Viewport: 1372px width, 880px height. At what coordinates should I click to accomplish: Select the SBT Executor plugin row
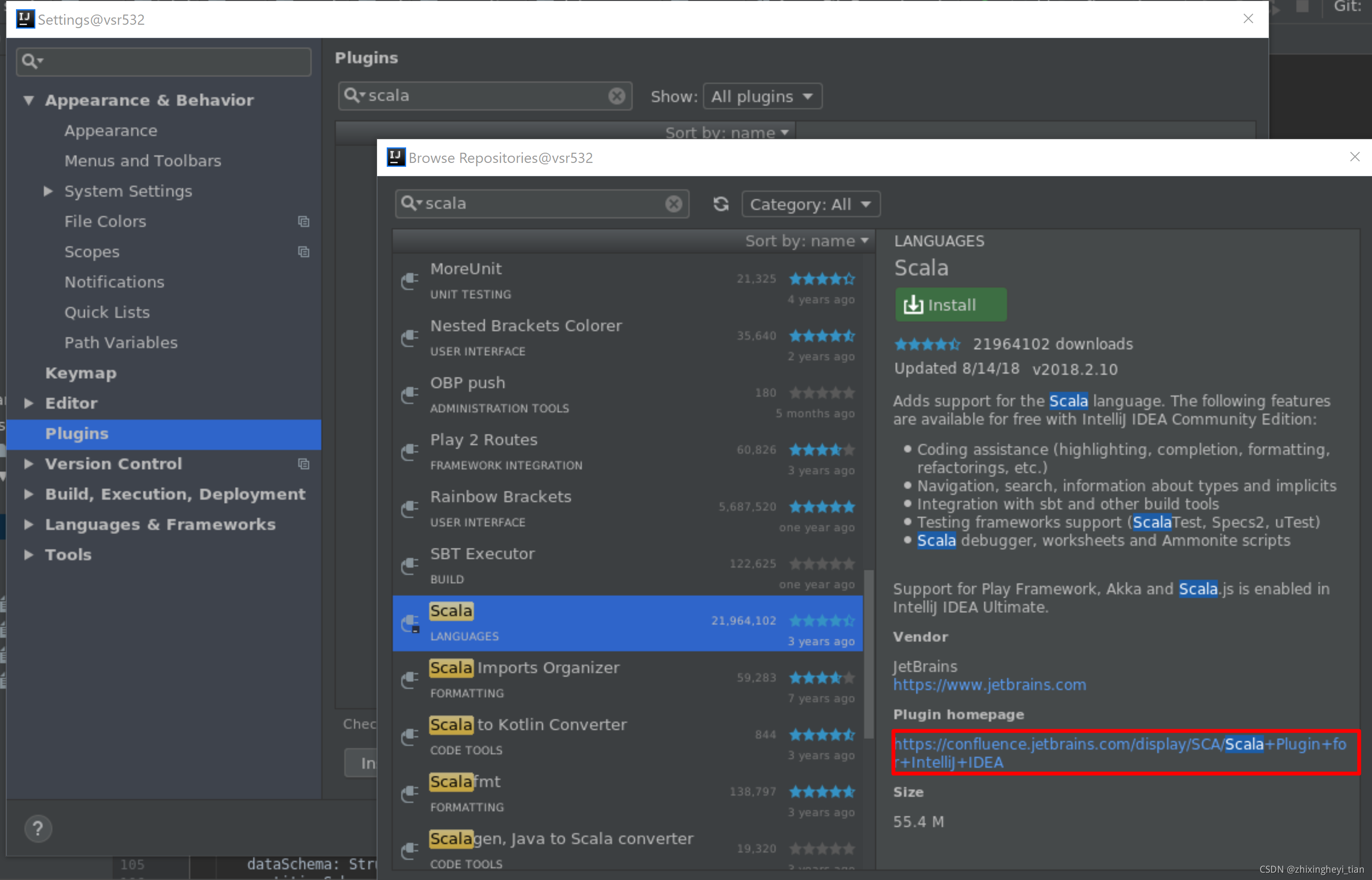point(628,566)
